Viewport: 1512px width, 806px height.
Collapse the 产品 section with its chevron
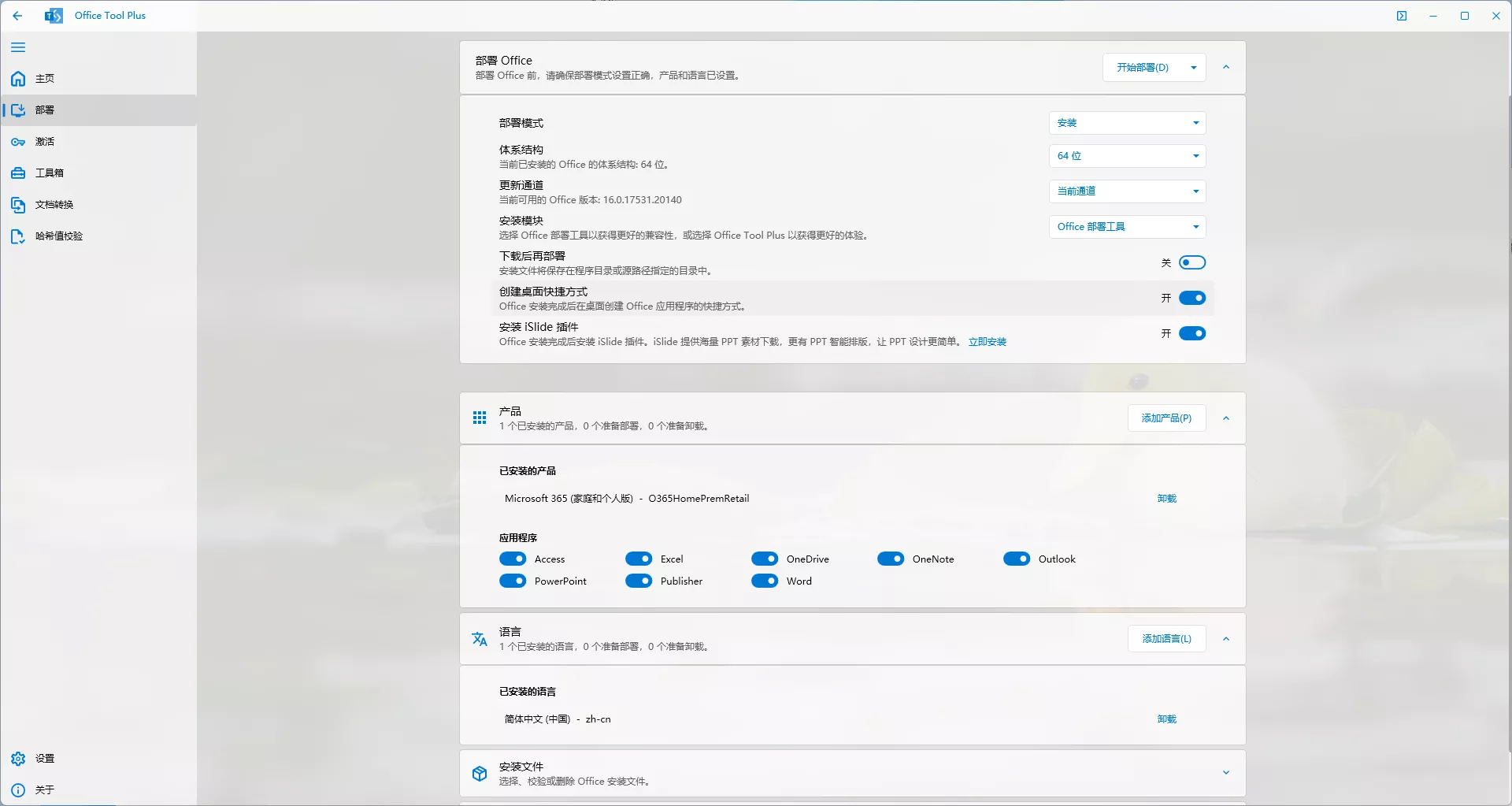1226,418
